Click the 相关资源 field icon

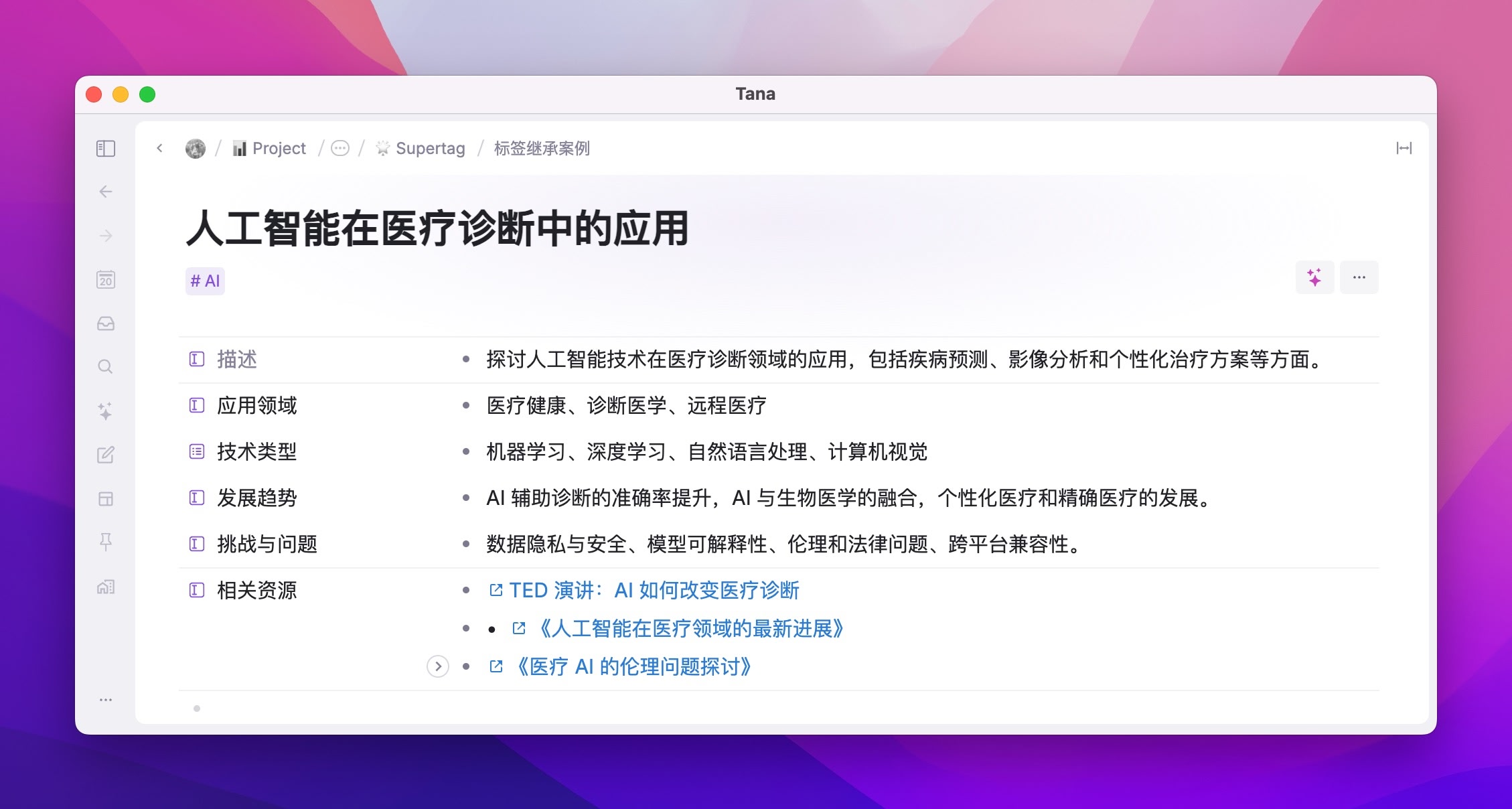click(x=197, y=590)
